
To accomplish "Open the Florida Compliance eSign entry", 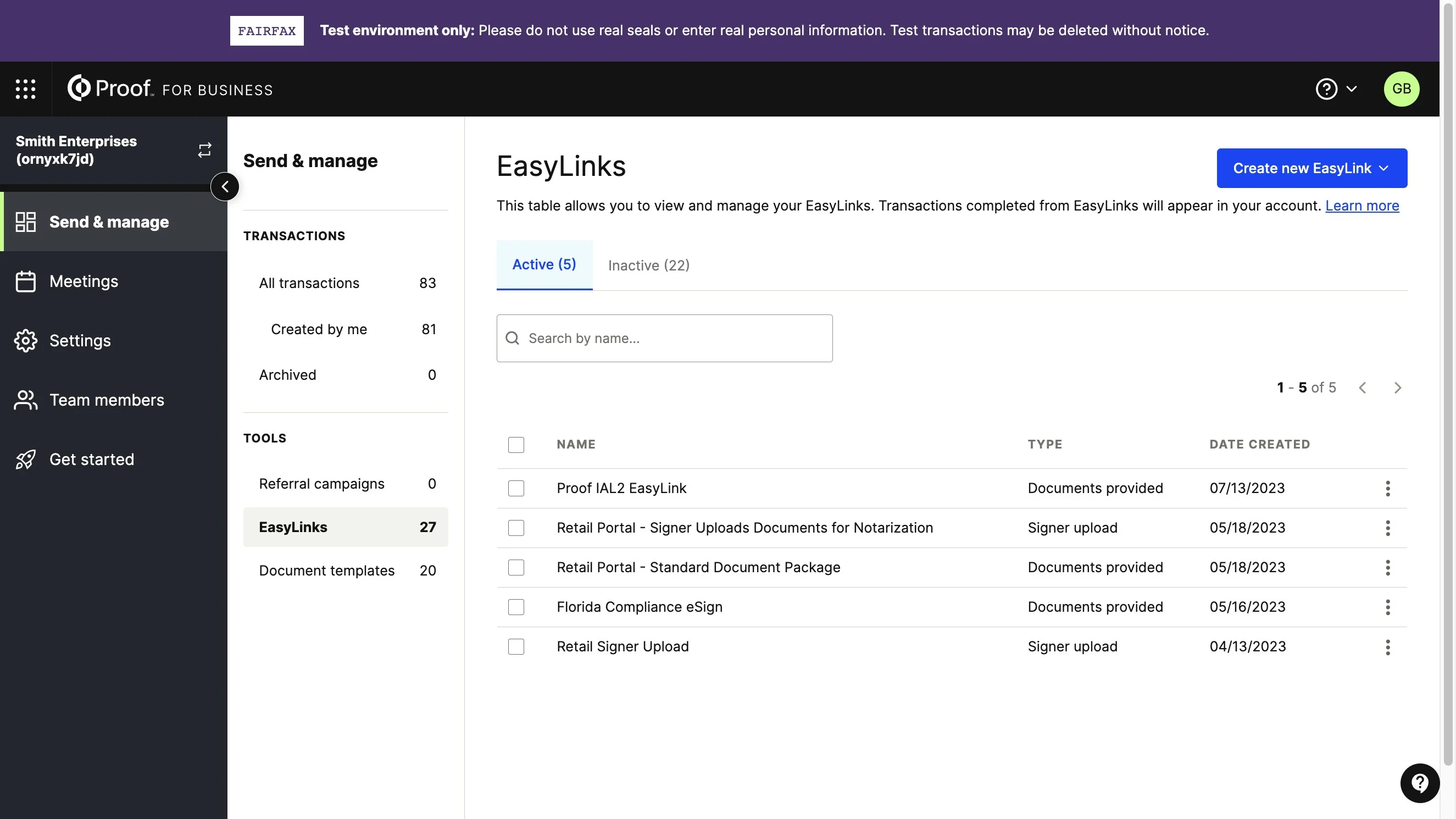I will tap(639, 607).
